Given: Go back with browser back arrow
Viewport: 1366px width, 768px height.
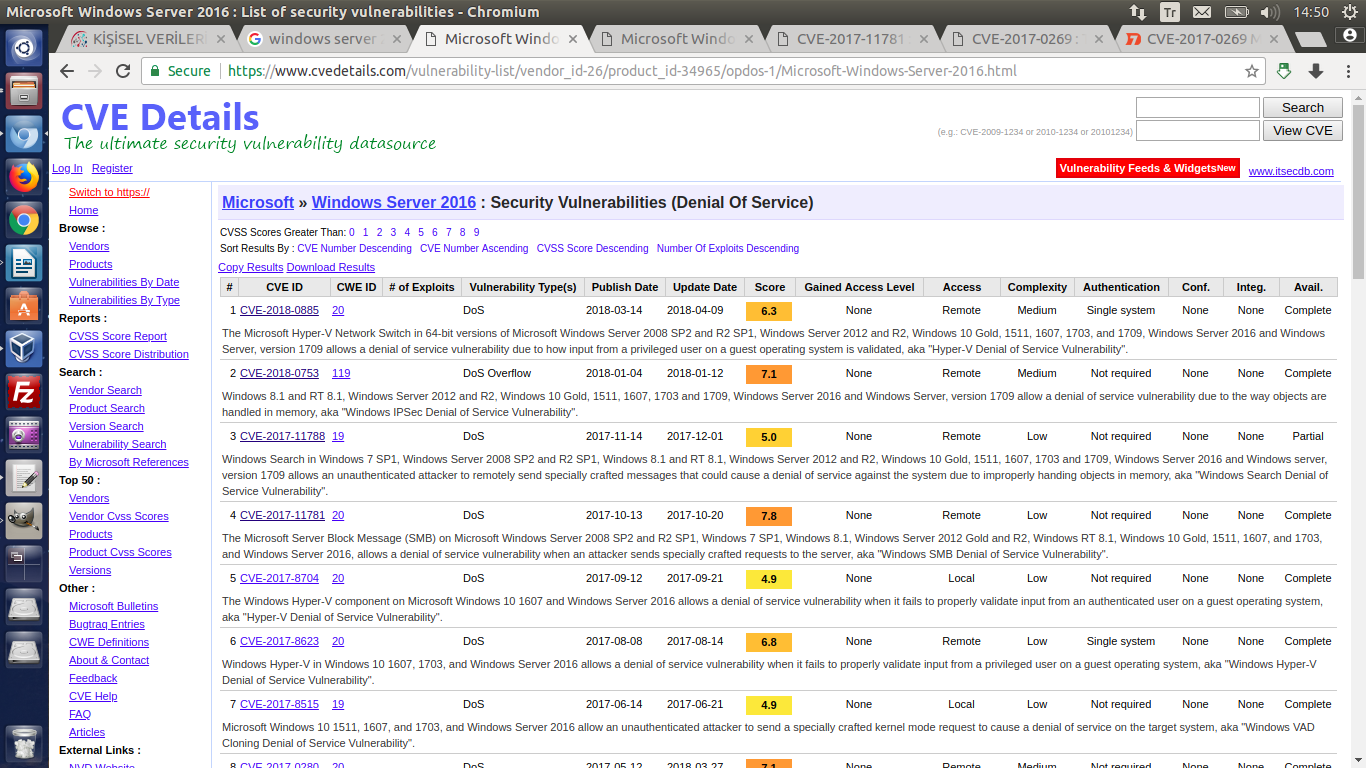Looking at the screenshot, I should [x=67, y=71].
